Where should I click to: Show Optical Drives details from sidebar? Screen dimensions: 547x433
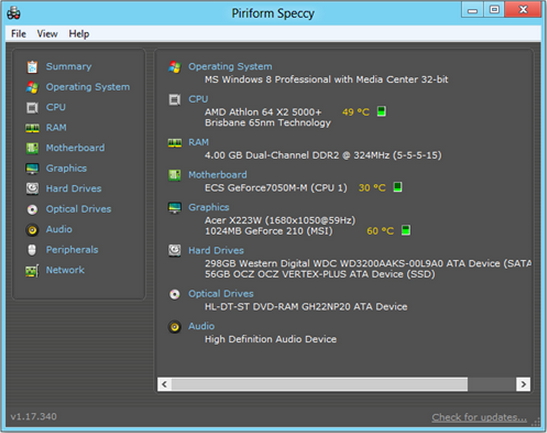[x=78, y=209]
